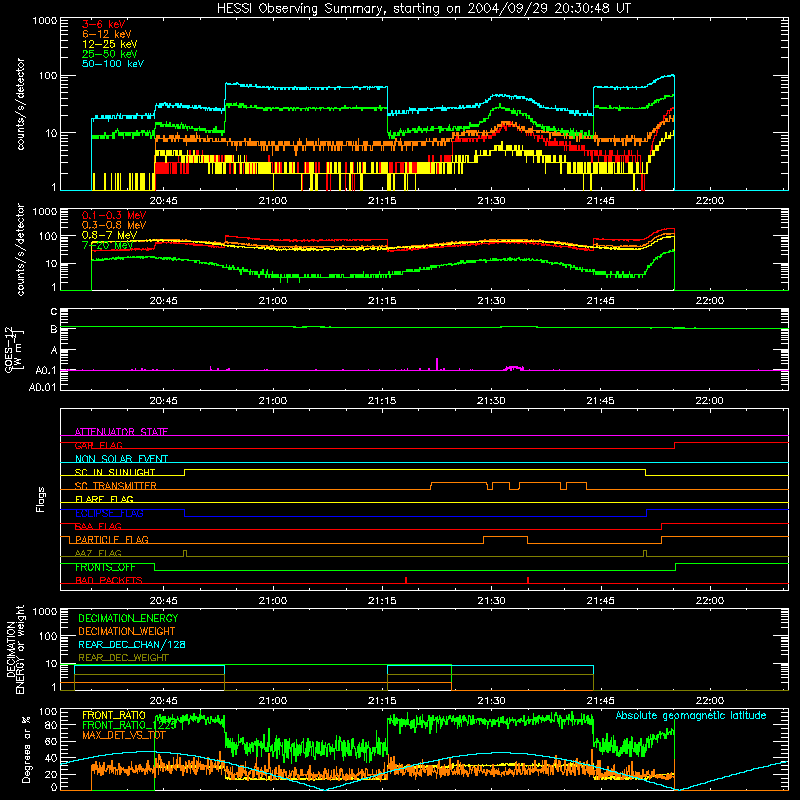This screenshot has width=800, height=800.
Task: Click the Absolute geomagnetic latitude label
Action: click(x=691, y=715)
